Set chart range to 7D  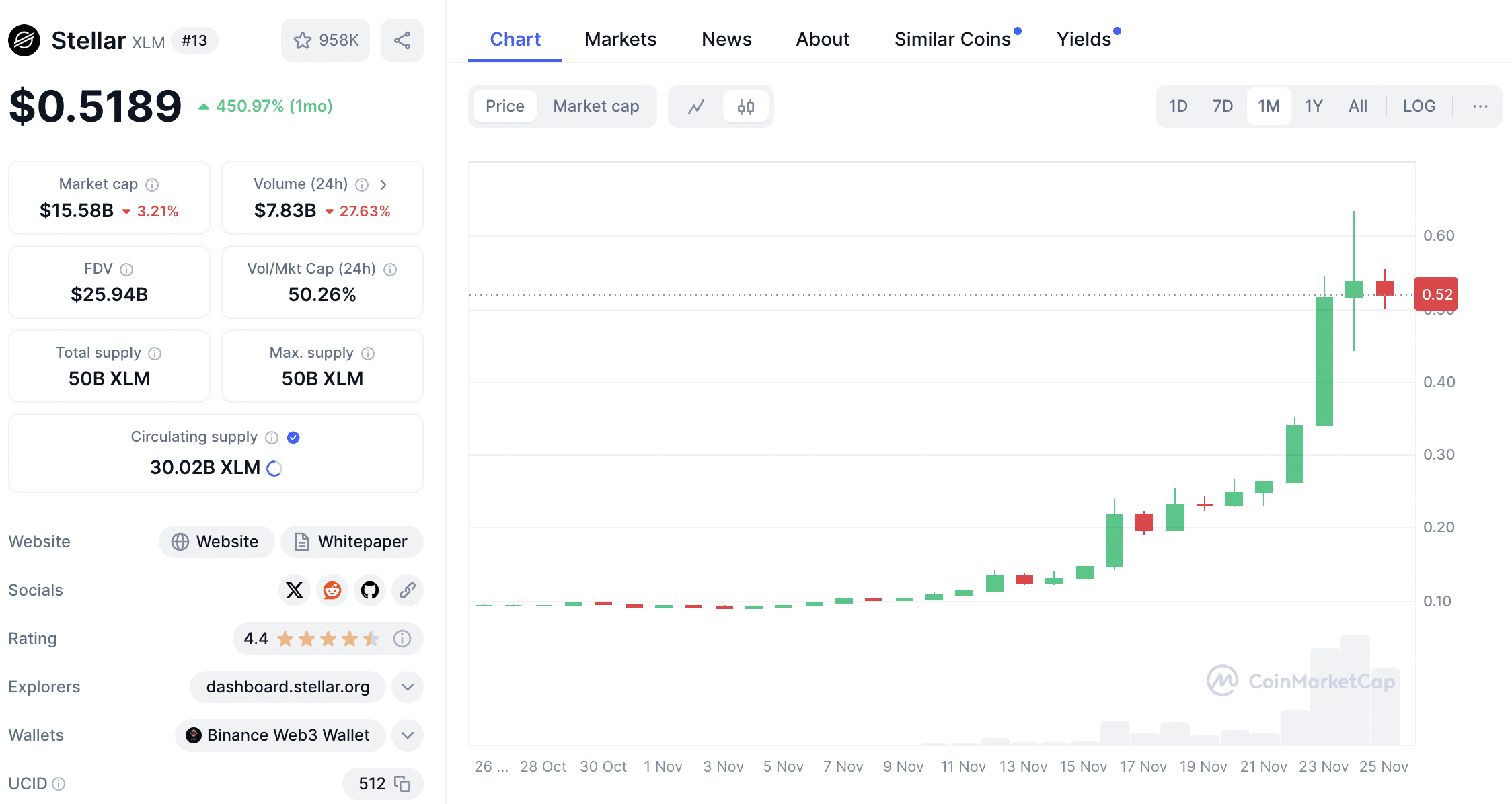pyautogui.click(x=1223, y=106)
